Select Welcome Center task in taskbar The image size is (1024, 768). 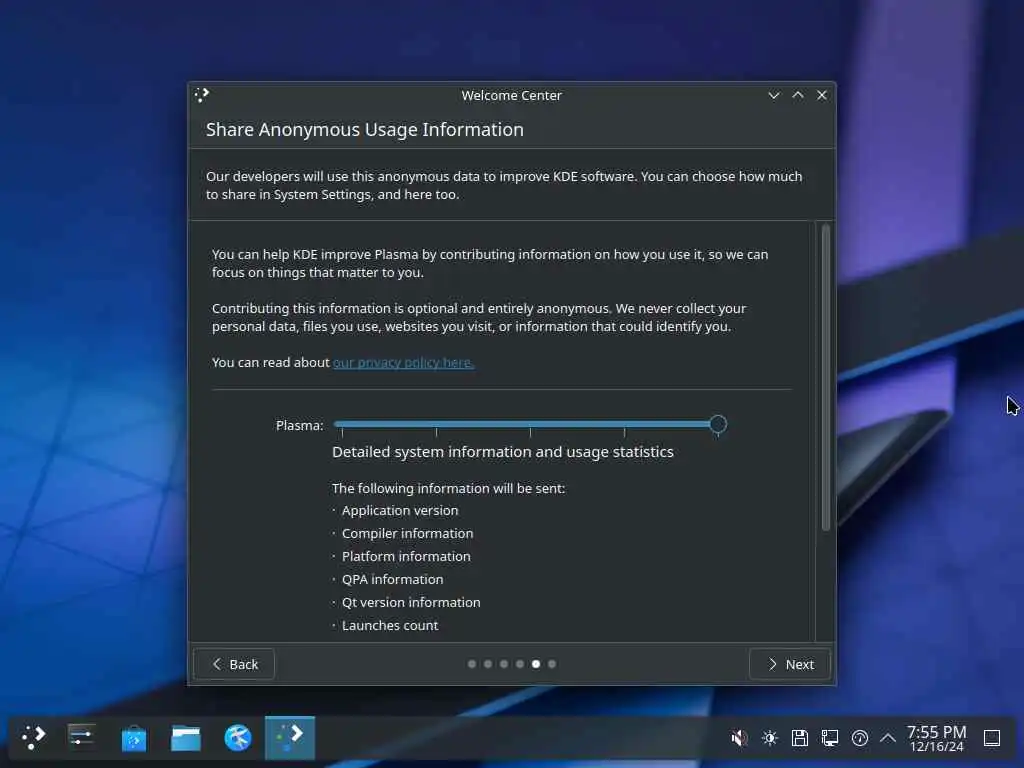(x=290, y=738)
